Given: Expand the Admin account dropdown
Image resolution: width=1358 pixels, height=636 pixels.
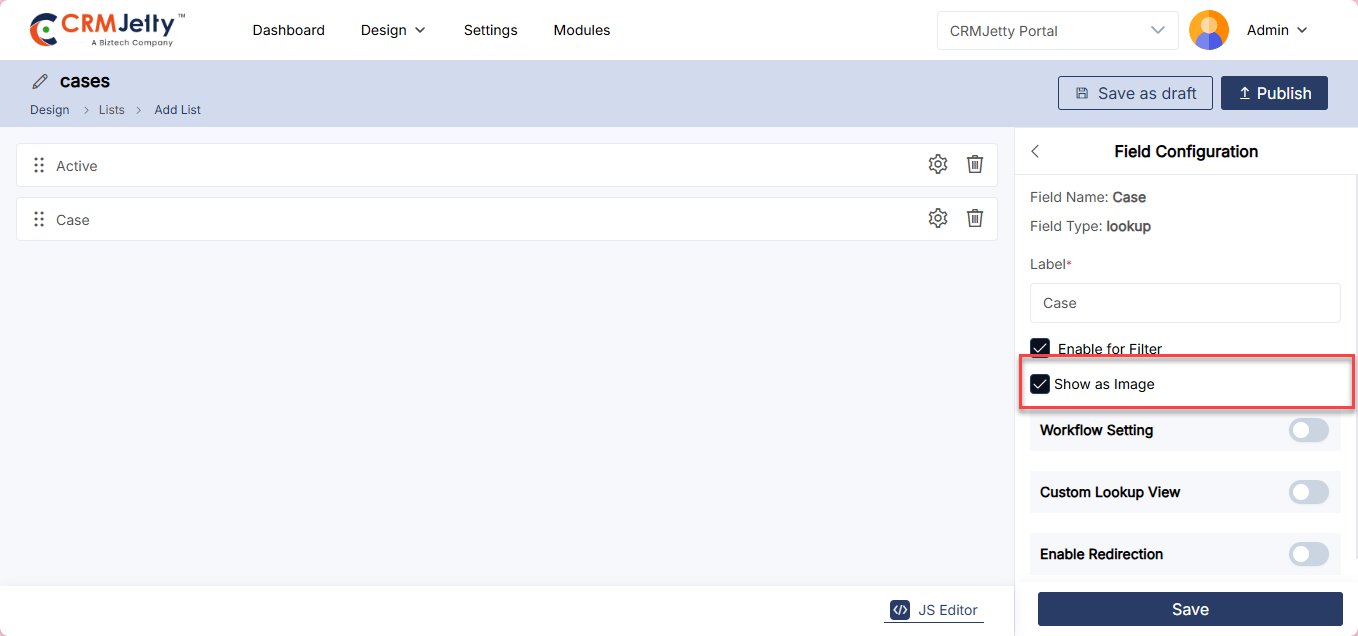Looking at the screenshot, I should click(x=1277, y=30).
